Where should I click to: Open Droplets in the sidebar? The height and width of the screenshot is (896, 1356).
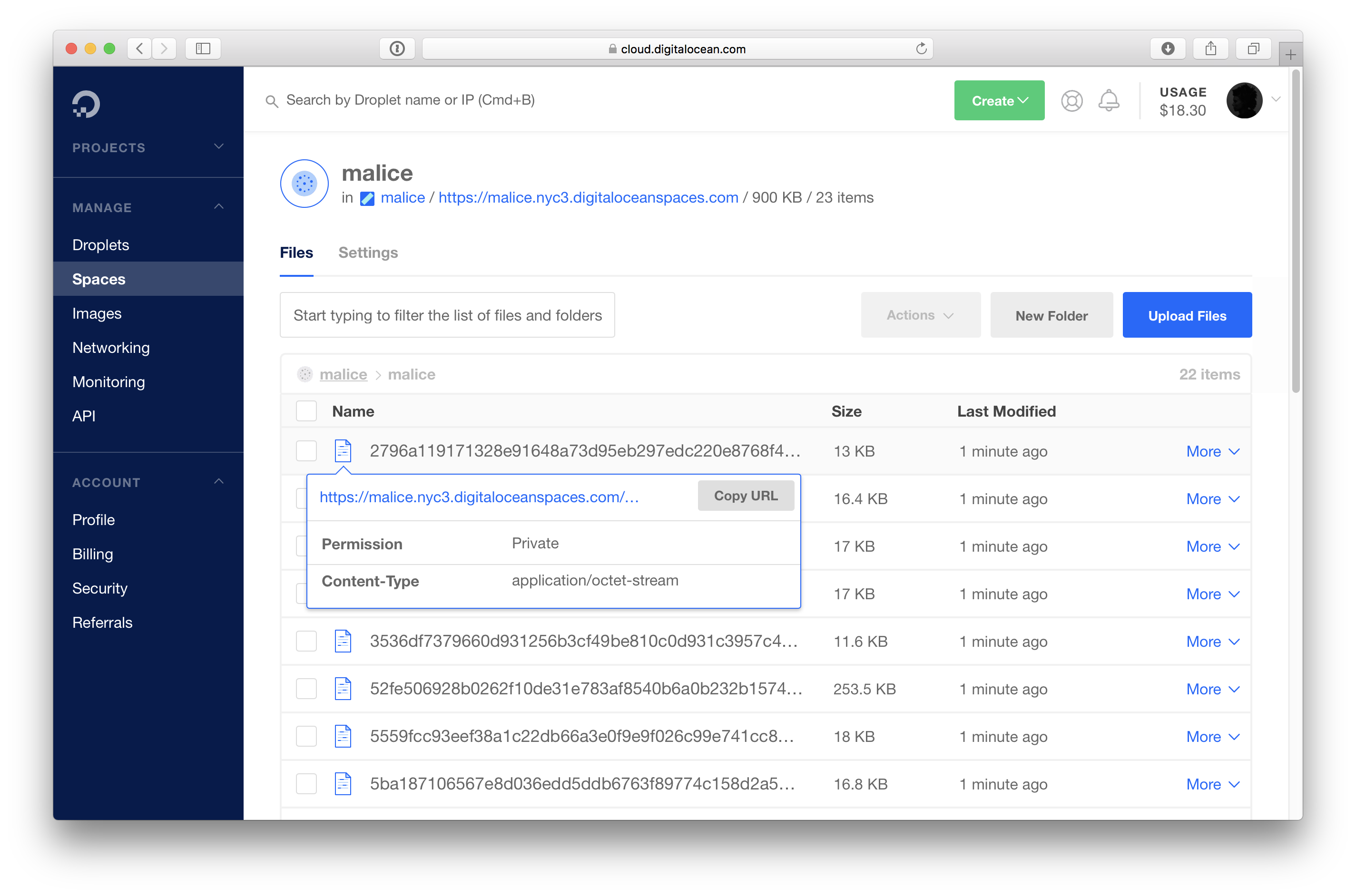(x=100, y=244)
